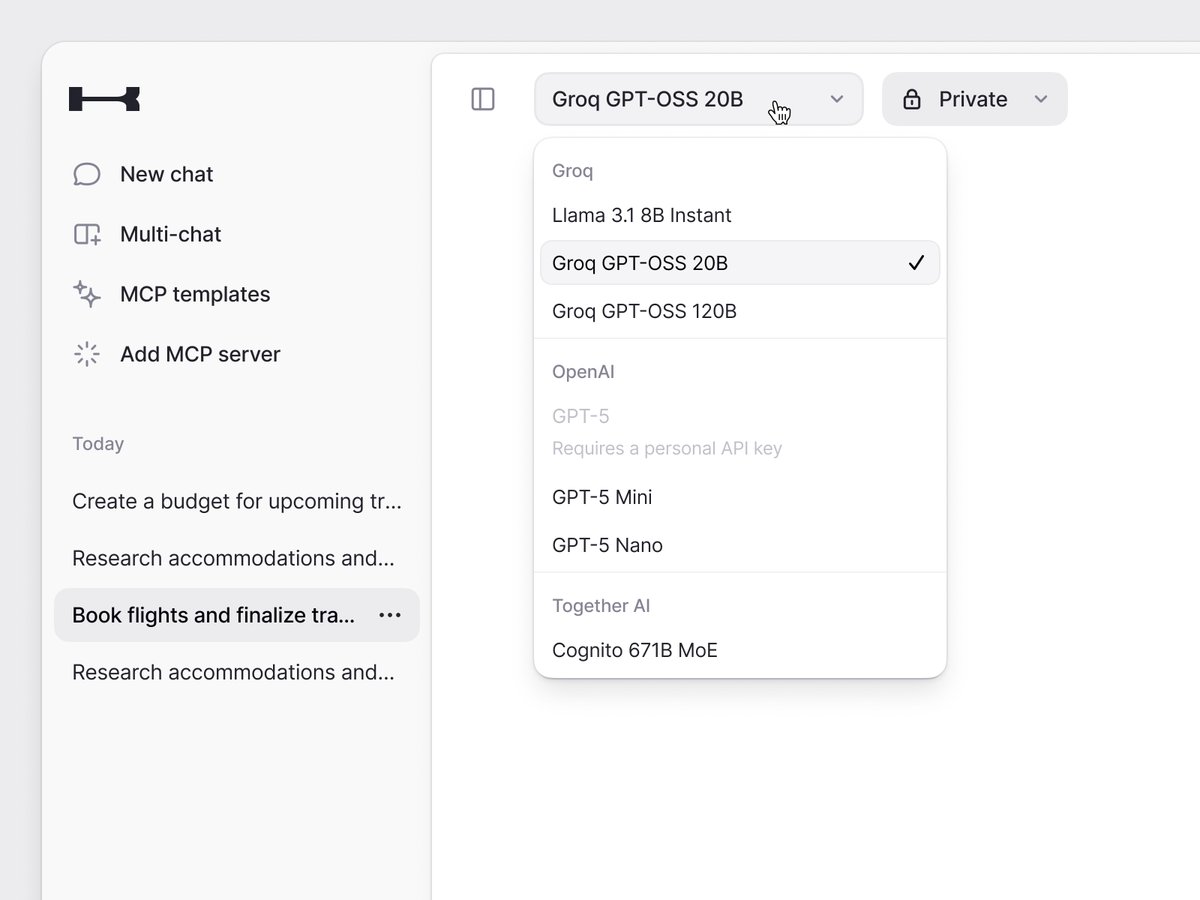
Task: Click the Add MCP server spinner icon
Action: (87, 354)
